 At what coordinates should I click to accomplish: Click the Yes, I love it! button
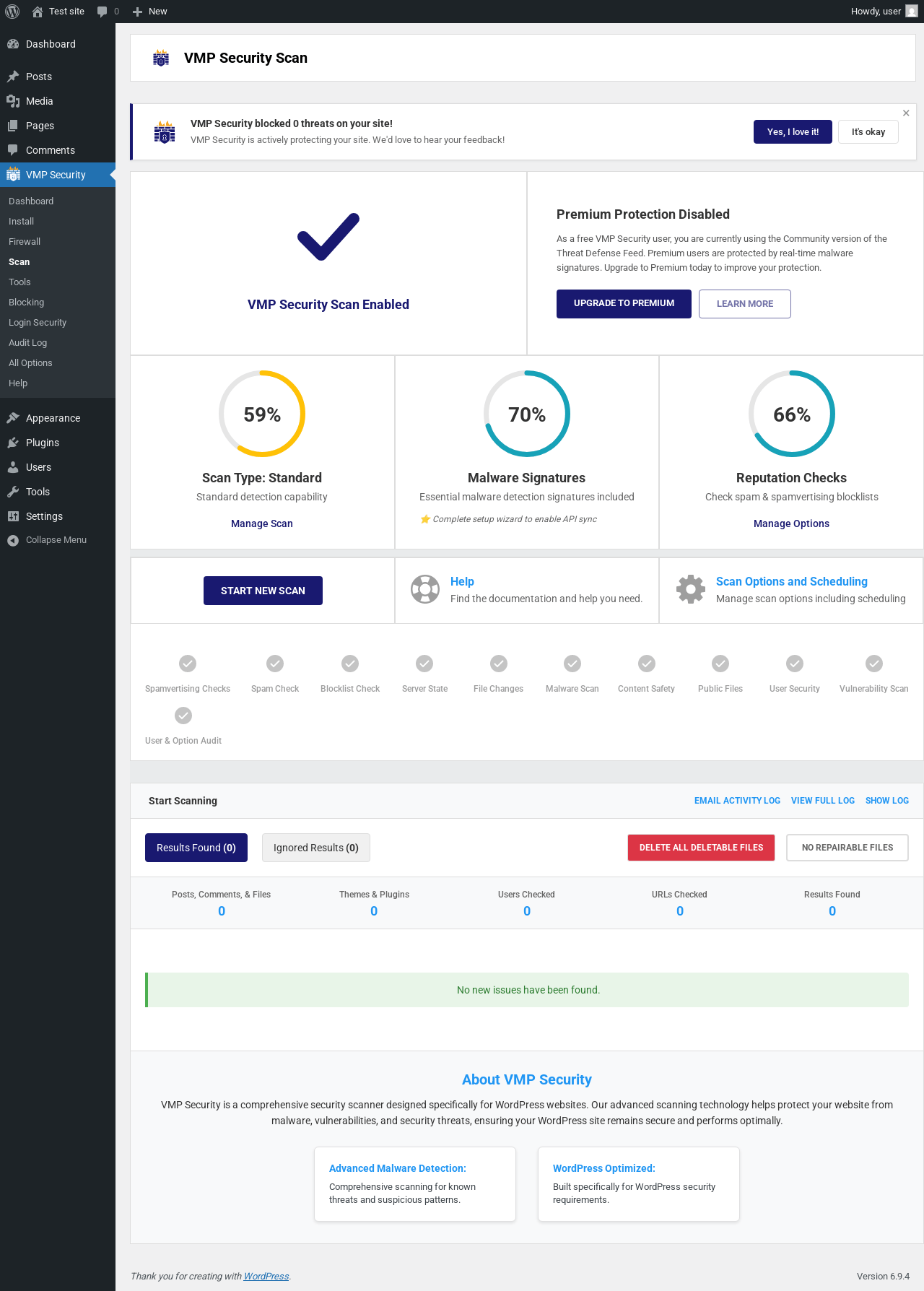[793, 132]
